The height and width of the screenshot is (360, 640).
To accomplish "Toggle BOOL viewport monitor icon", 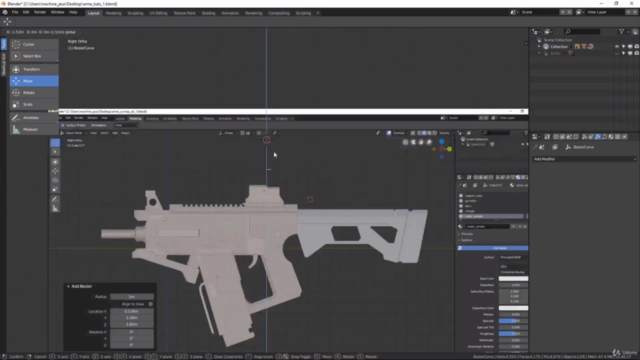I will [x=630, y=53].
